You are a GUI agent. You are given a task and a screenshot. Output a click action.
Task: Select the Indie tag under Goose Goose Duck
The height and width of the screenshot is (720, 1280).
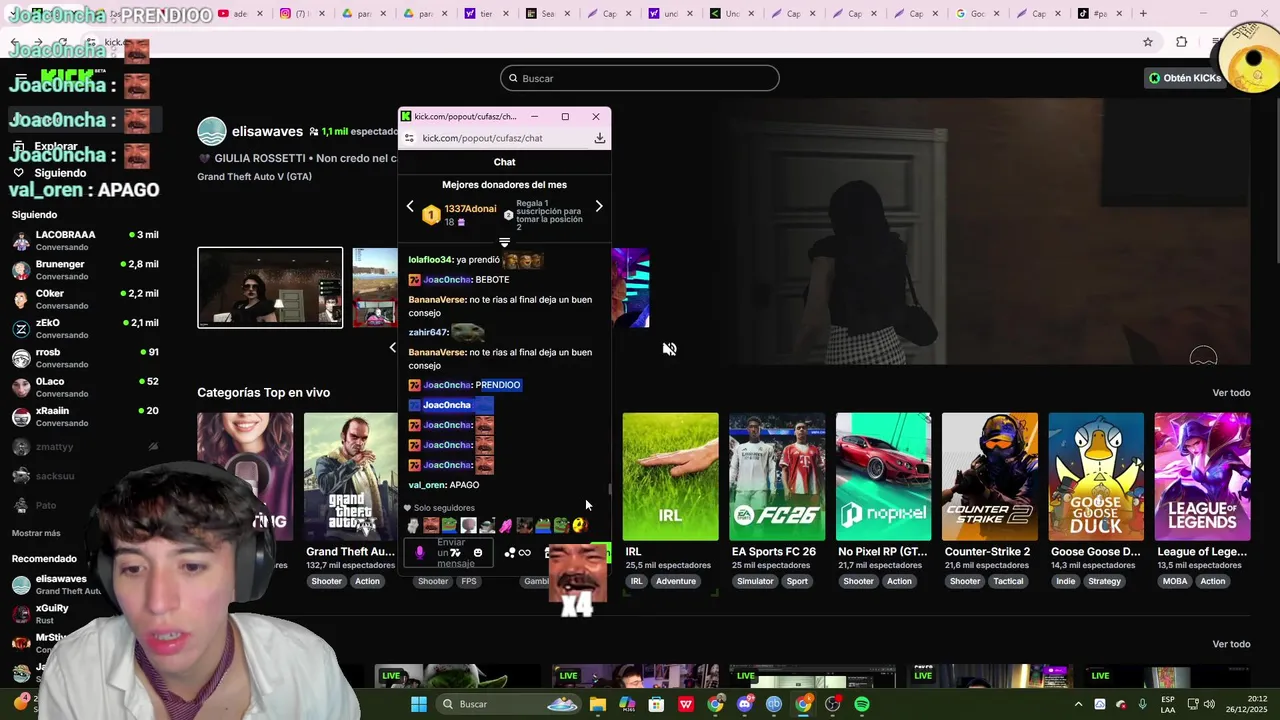1065,581
